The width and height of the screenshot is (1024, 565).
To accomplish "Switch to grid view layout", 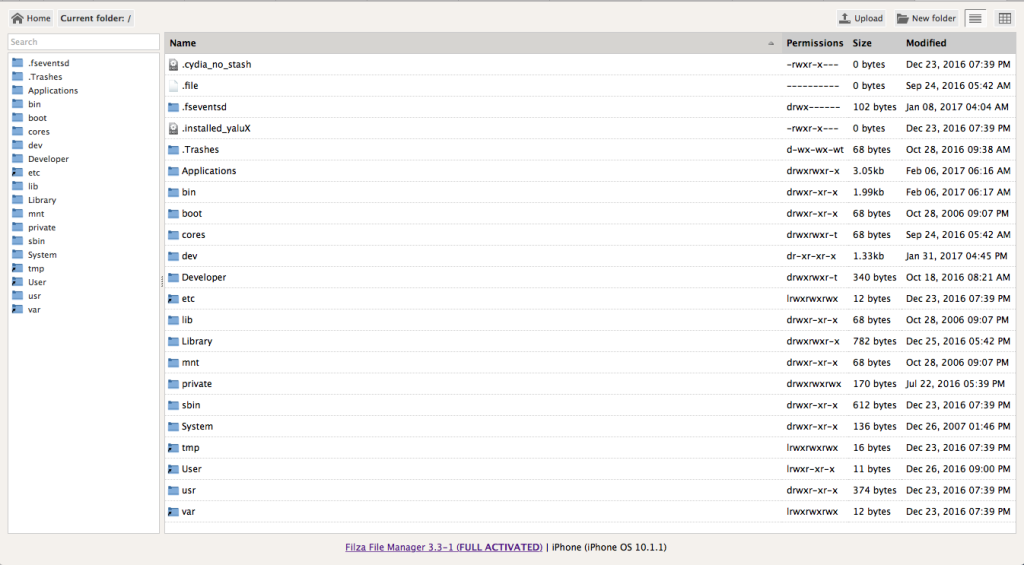I will point(1005,18).
